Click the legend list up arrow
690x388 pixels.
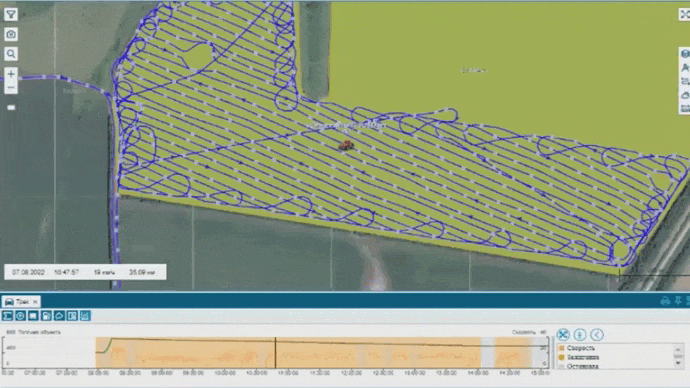point(678,349)
